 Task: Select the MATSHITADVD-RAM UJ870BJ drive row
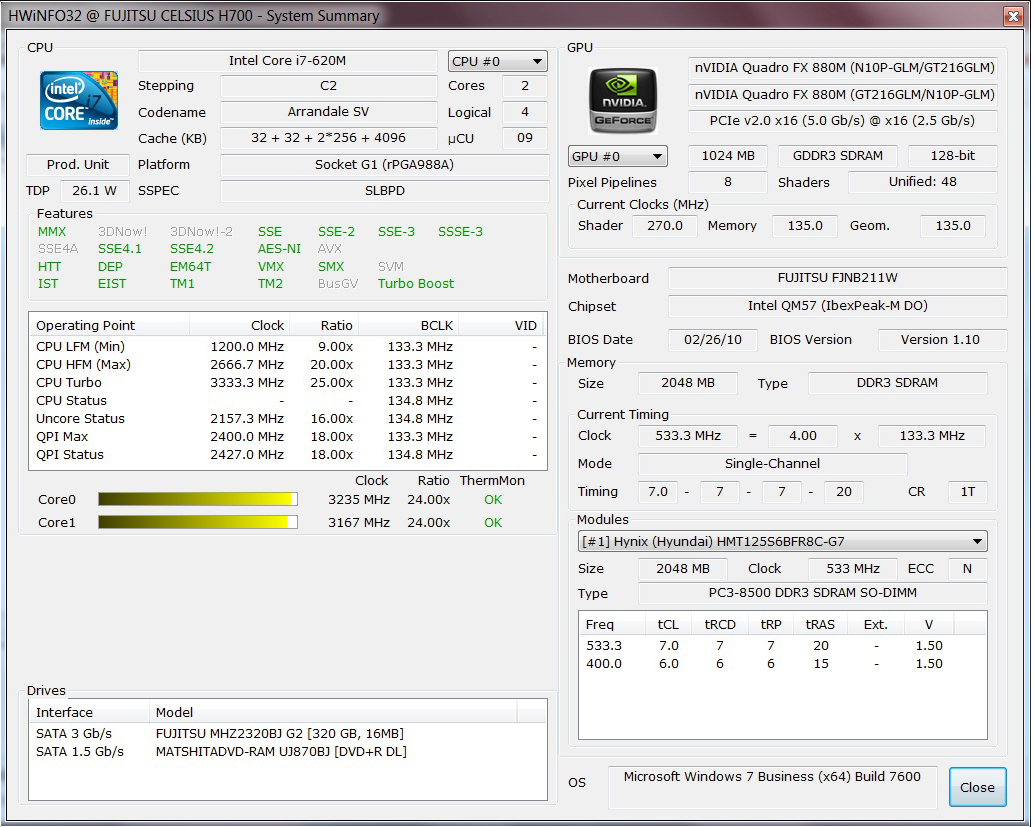pos(288,752)
